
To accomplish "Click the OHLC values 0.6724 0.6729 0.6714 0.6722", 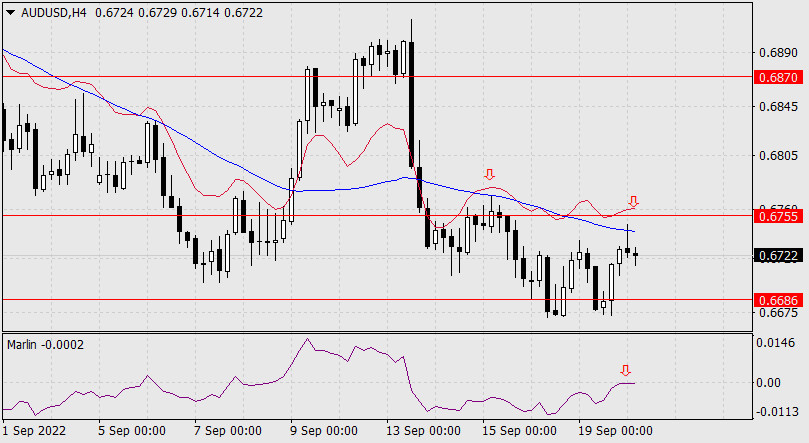I will (x=179, y=13).
